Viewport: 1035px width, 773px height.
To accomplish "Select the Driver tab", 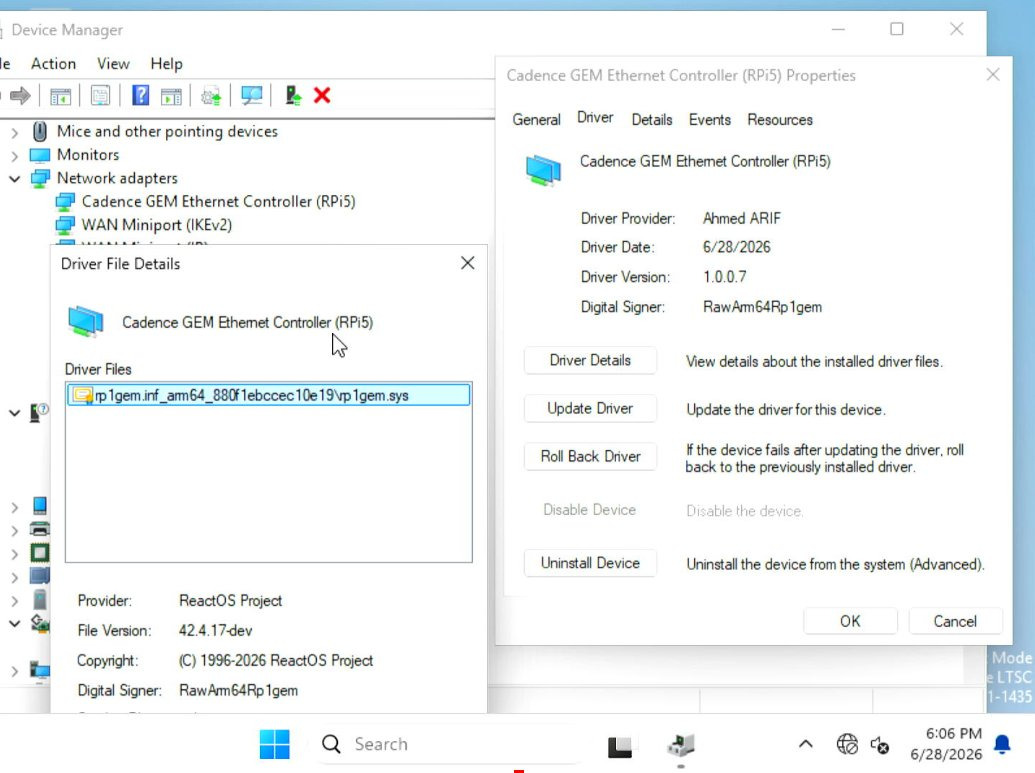I will [595, 118].
